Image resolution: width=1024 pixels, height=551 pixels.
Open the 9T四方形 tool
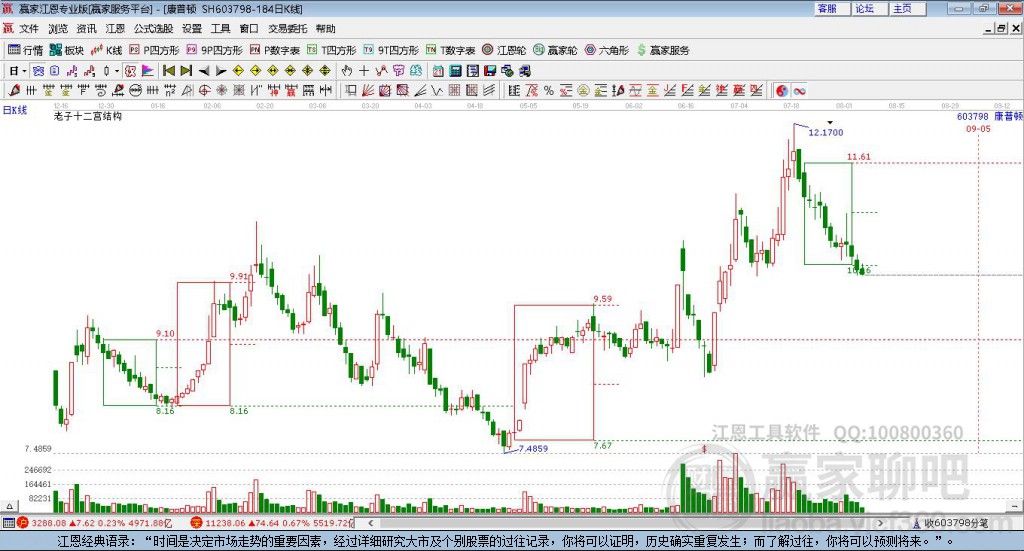[391, 50]
